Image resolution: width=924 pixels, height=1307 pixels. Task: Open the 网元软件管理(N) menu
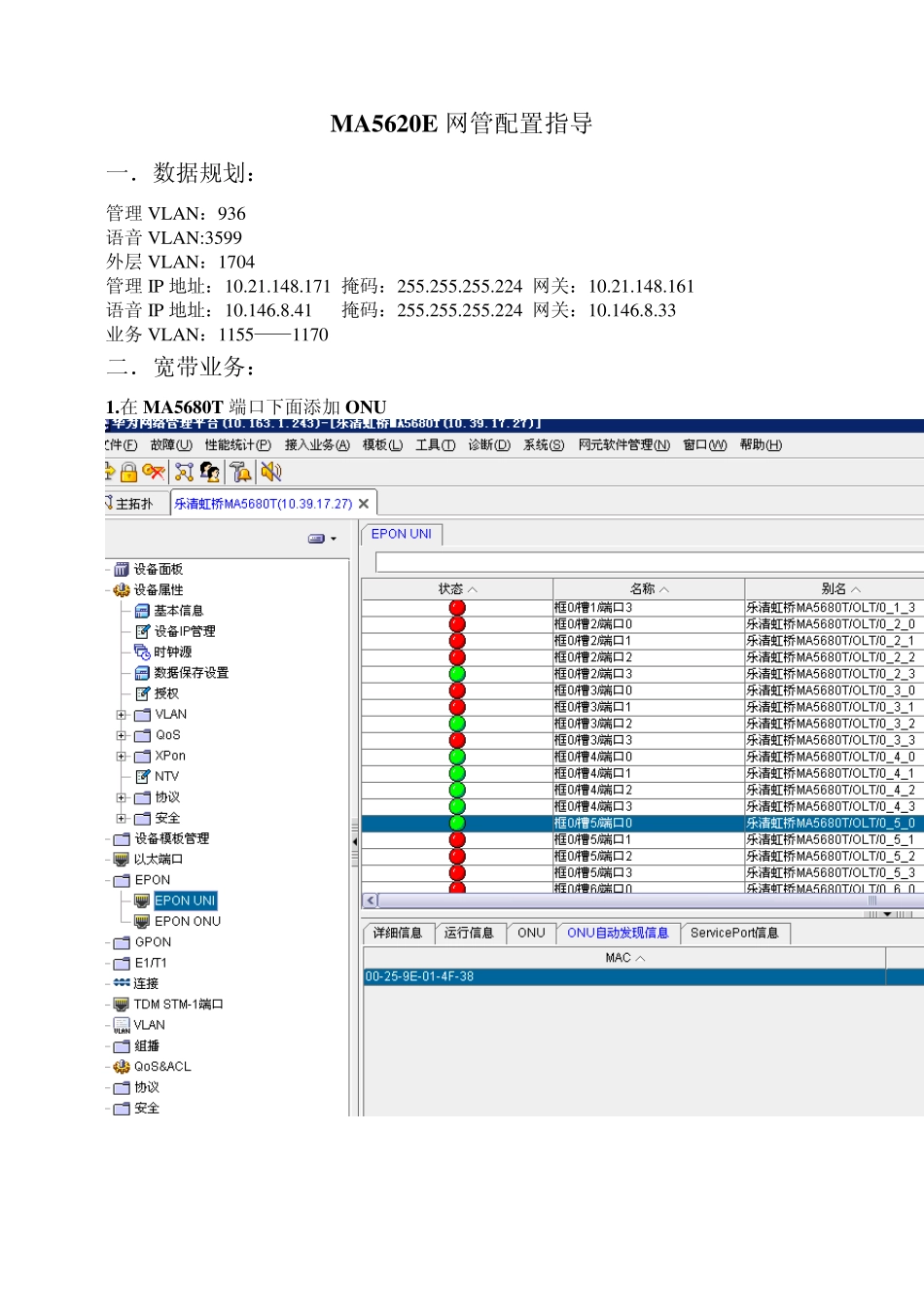click(624, 445)
